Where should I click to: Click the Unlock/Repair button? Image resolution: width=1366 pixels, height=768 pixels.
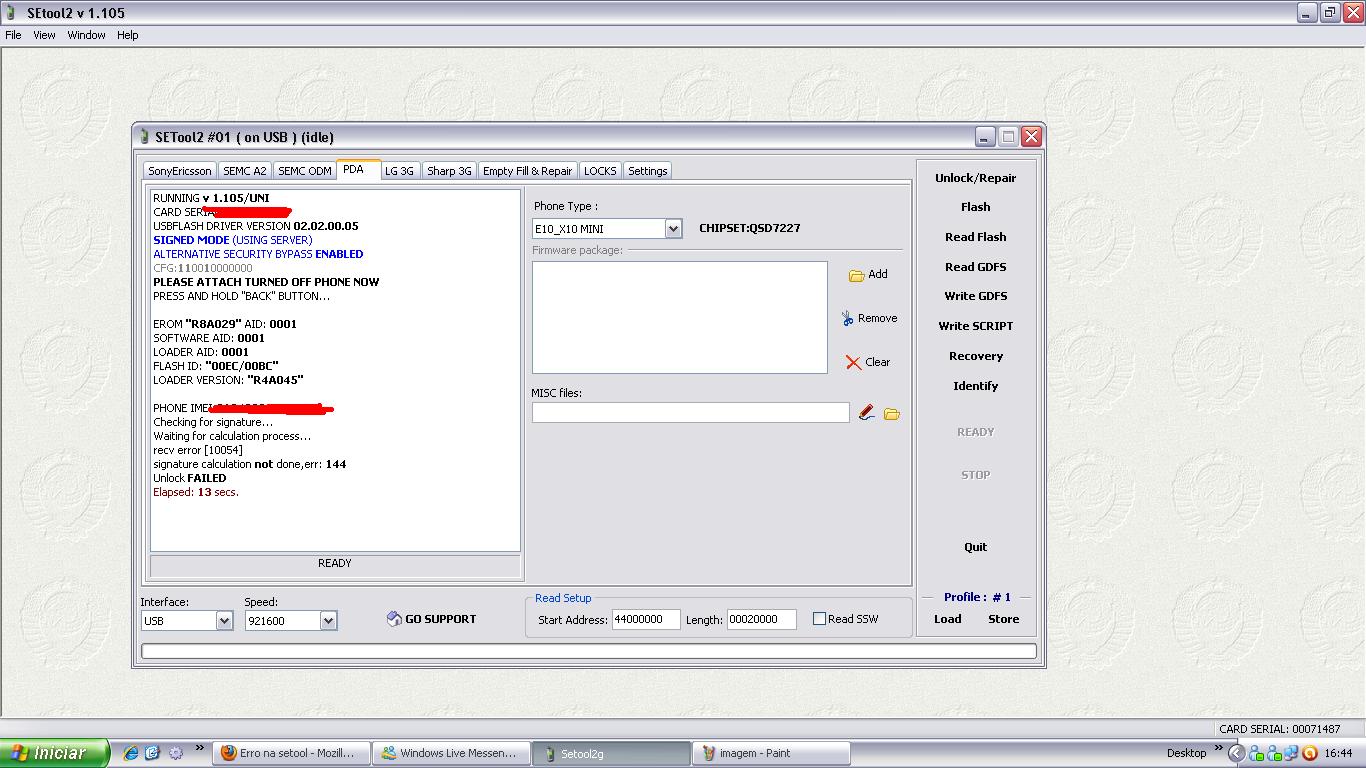click(976, 178)
